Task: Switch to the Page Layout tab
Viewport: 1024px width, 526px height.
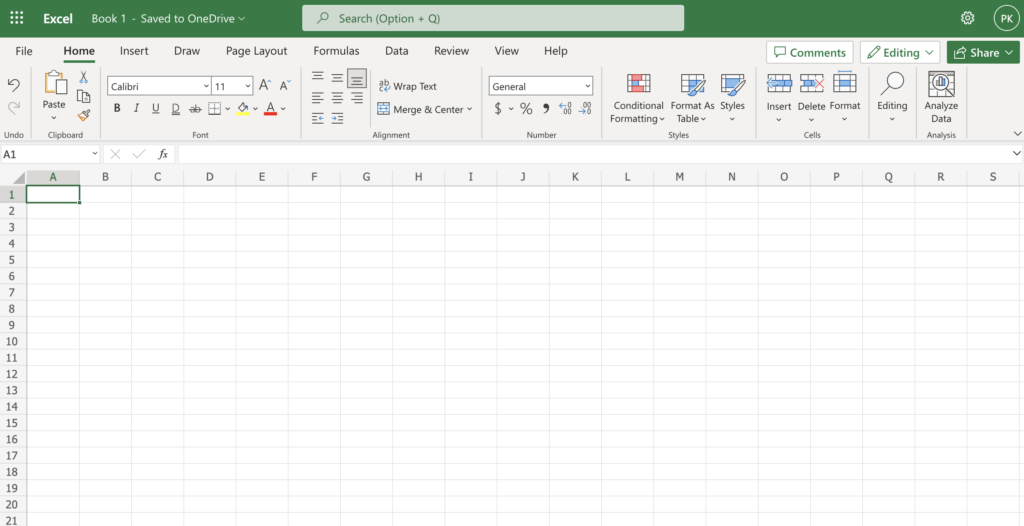Action: [257, 51]
